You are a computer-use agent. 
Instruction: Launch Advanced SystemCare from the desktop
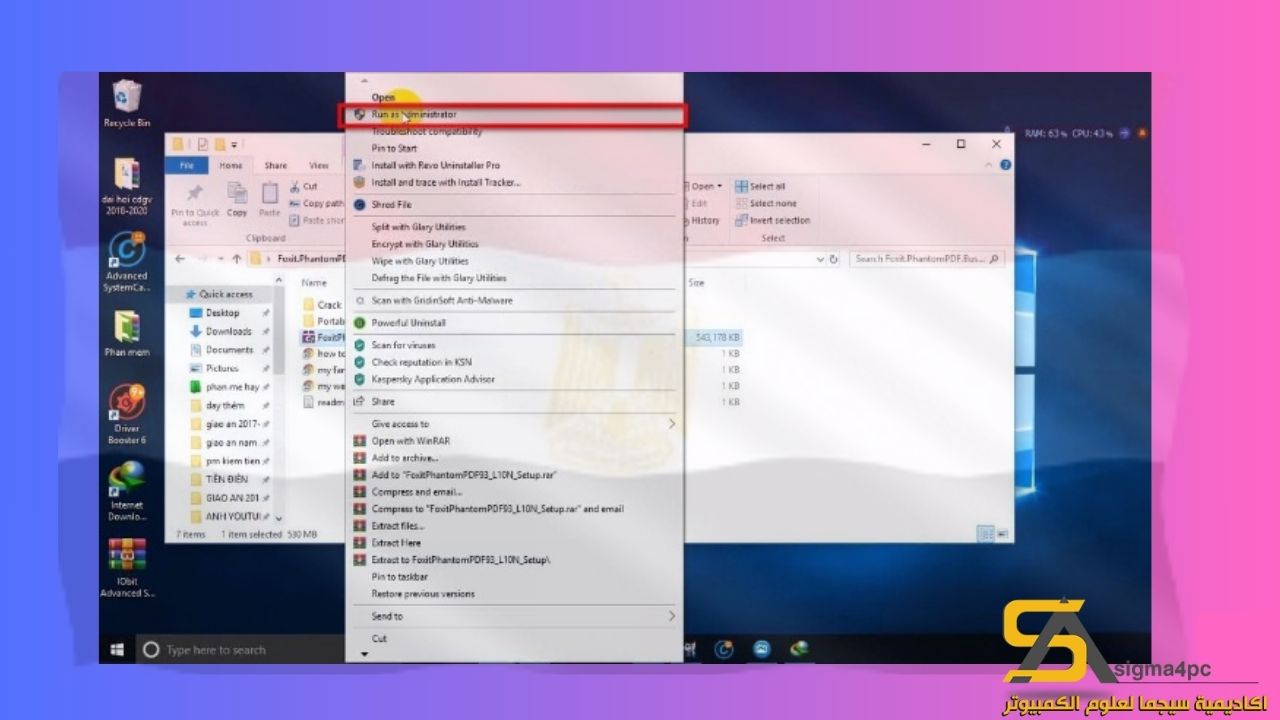(127, 262)
